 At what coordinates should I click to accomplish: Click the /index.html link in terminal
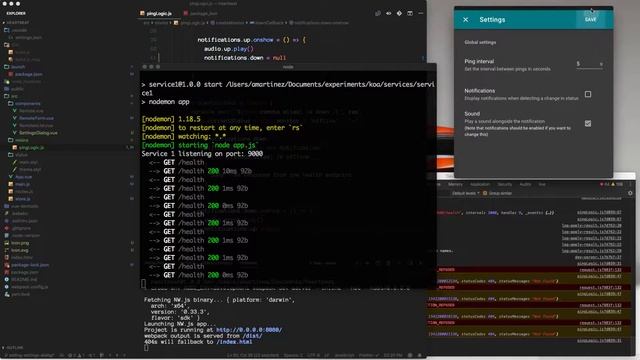(x=234, y=342)
